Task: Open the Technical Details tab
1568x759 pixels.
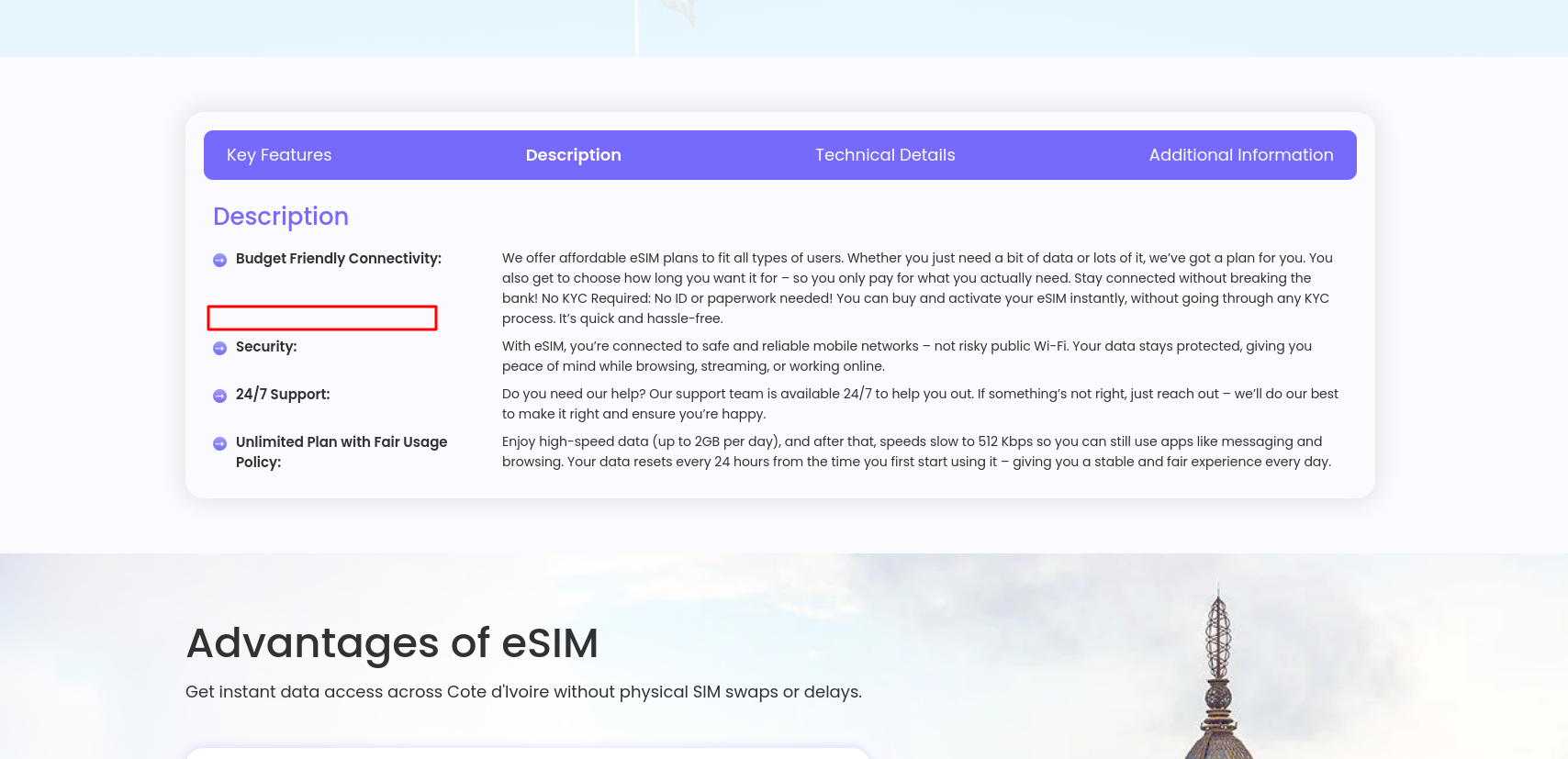Action: [885, 155]
